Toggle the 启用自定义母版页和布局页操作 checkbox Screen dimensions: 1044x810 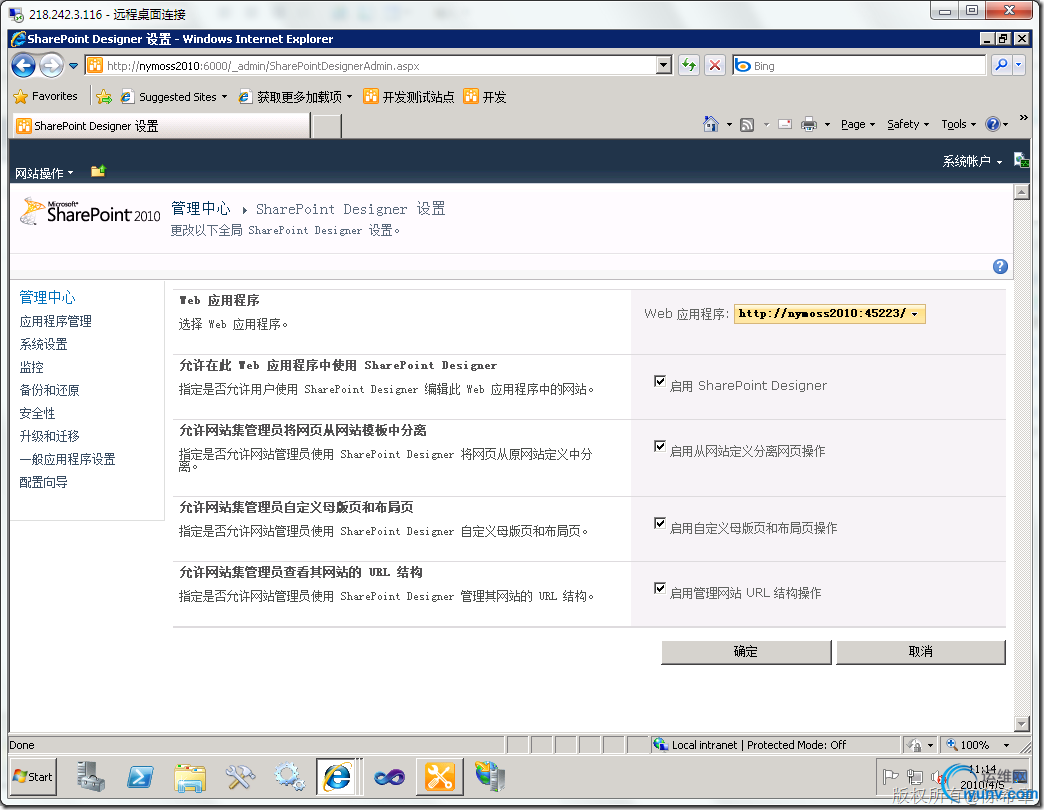(660, 523)
